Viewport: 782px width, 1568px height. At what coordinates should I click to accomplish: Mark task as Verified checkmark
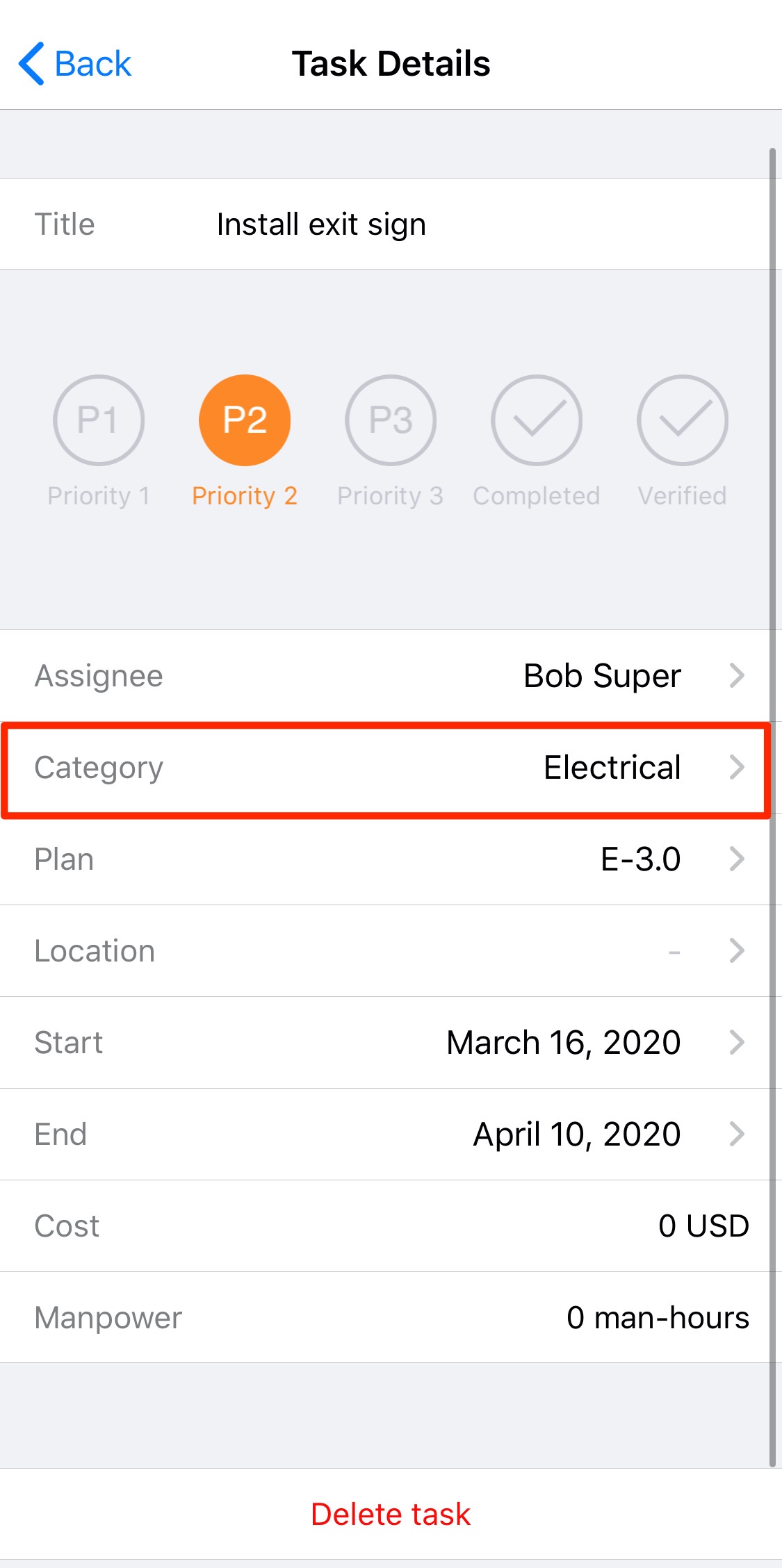[683, 420]
